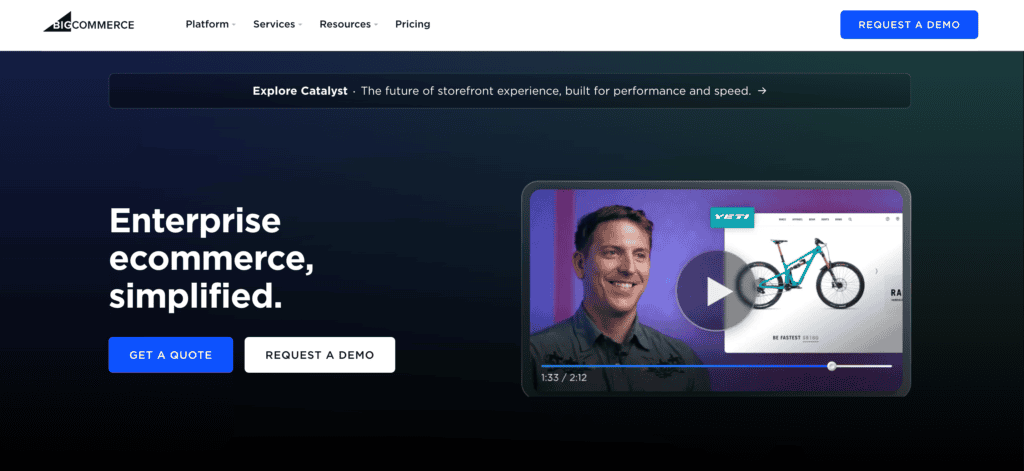Viewport: 1024px width, 471px height.
Task: Open the Services menu
Action: click(x=278, y=24)
